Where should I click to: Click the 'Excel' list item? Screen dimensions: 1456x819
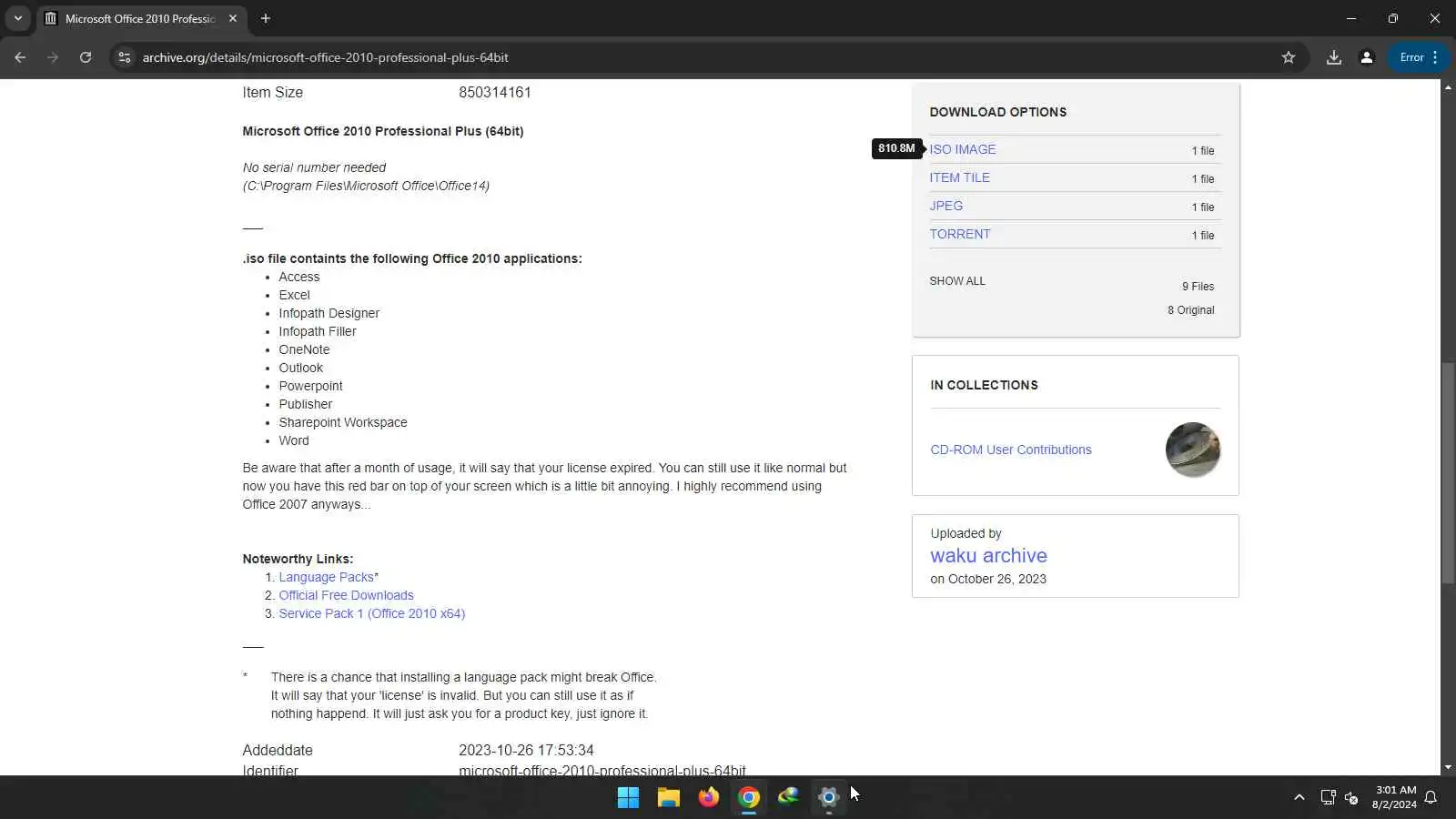[294, 295]
